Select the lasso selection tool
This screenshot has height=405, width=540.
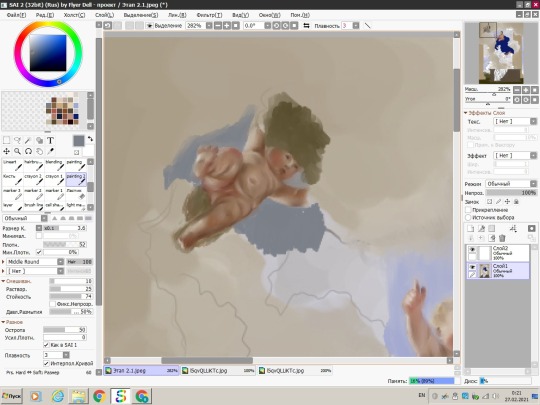pos(17,140)
